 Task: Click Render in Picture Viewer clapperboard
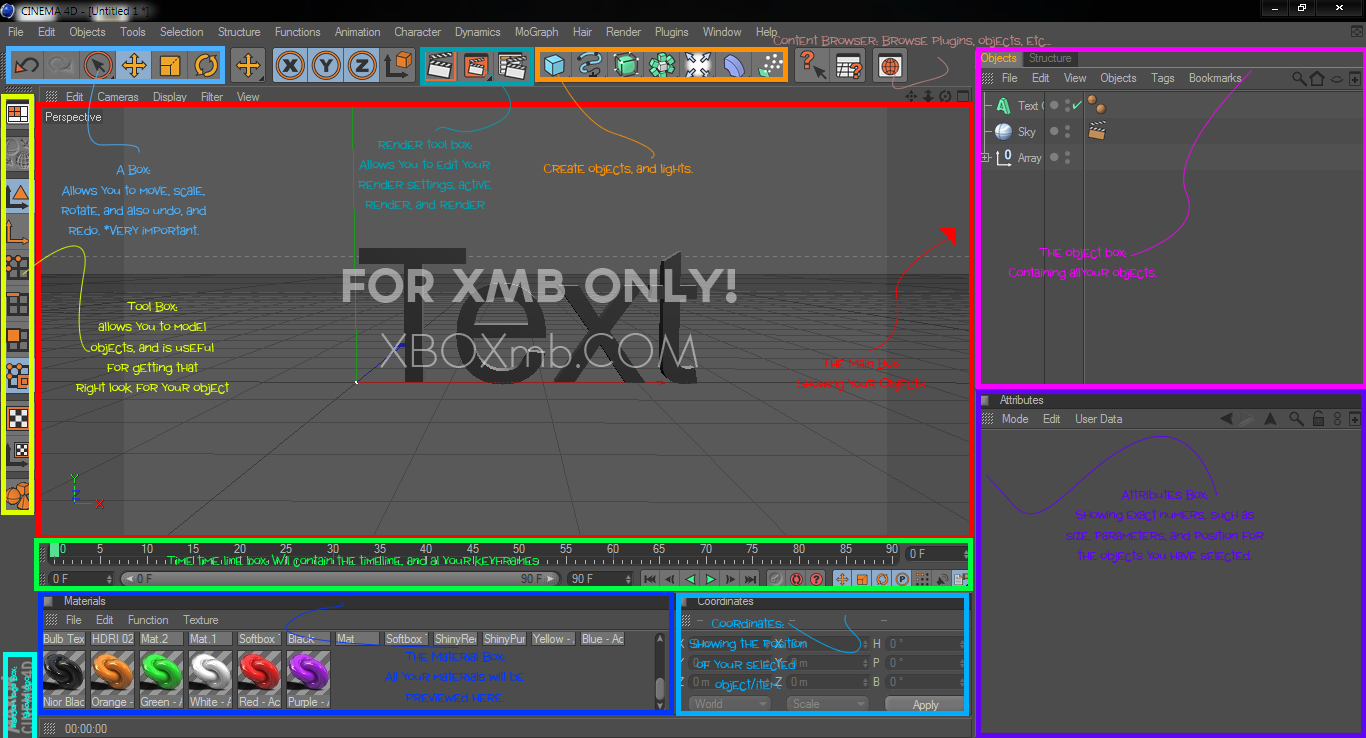click(x=477, y=66)
